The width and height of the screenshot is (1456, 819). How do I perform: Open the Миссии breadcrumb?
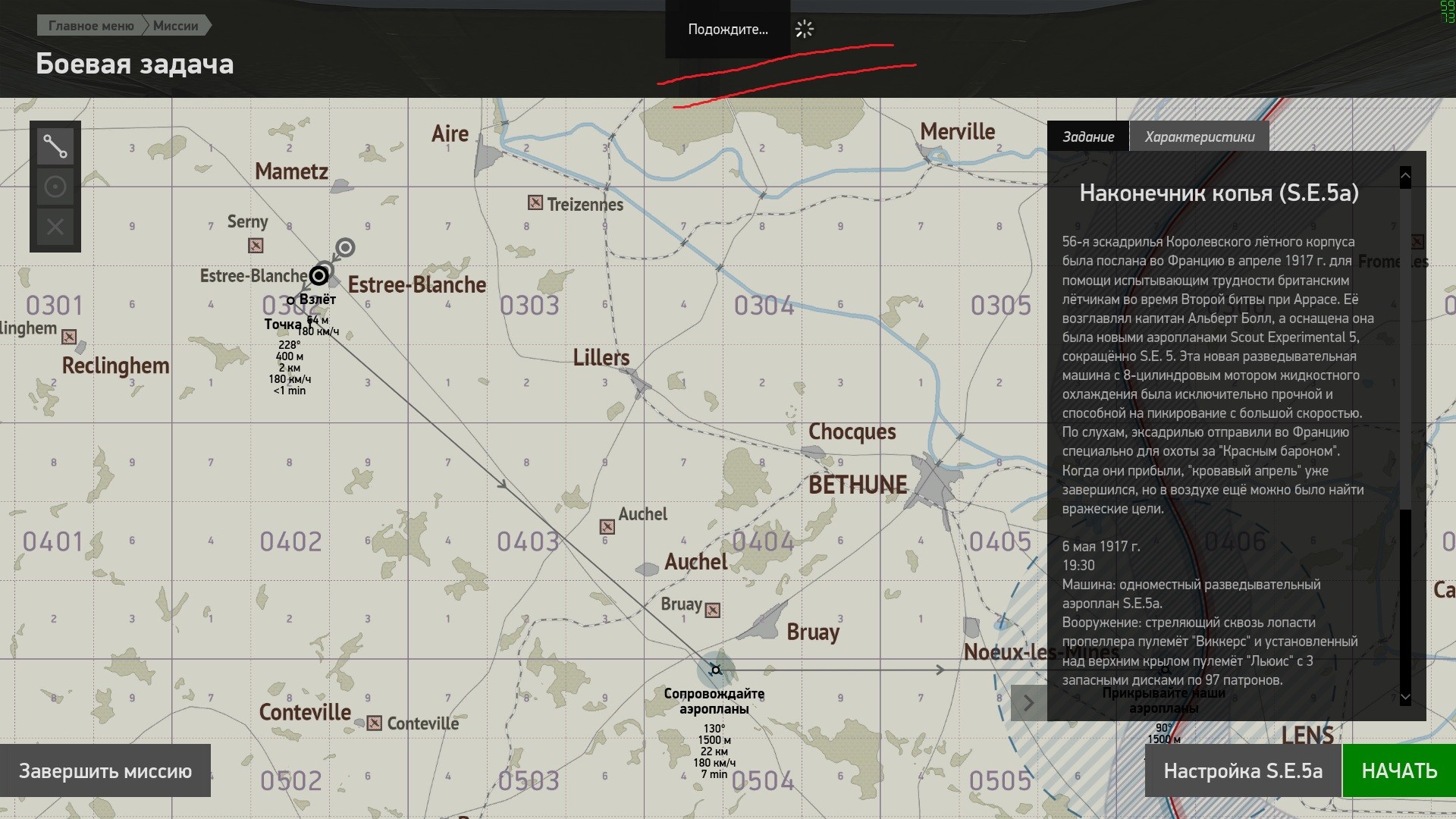[176, 26]
